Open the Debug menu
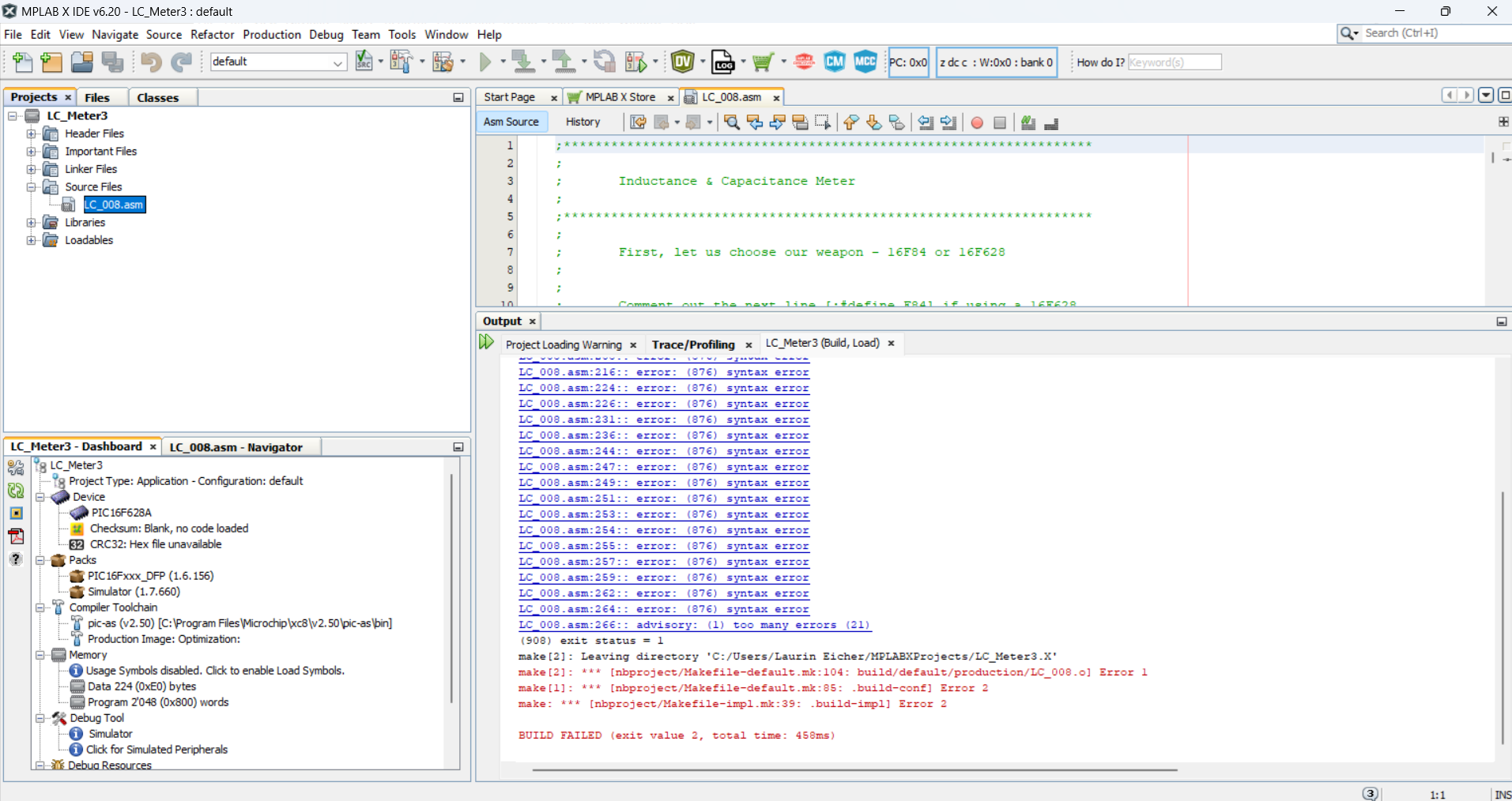 click(326, 34)
